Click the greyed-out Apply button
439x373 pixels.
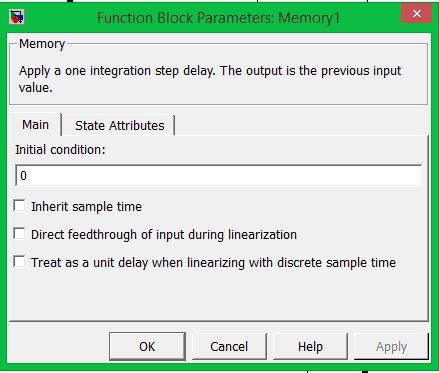391,346
